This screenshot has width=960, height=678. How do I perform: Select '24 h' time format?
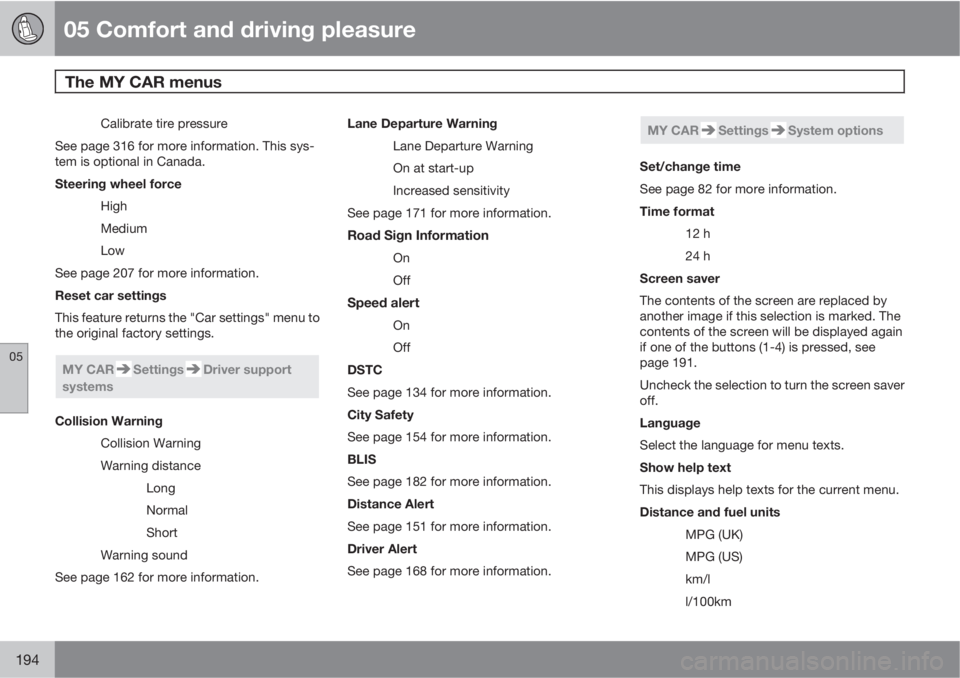tap(697, 256)
